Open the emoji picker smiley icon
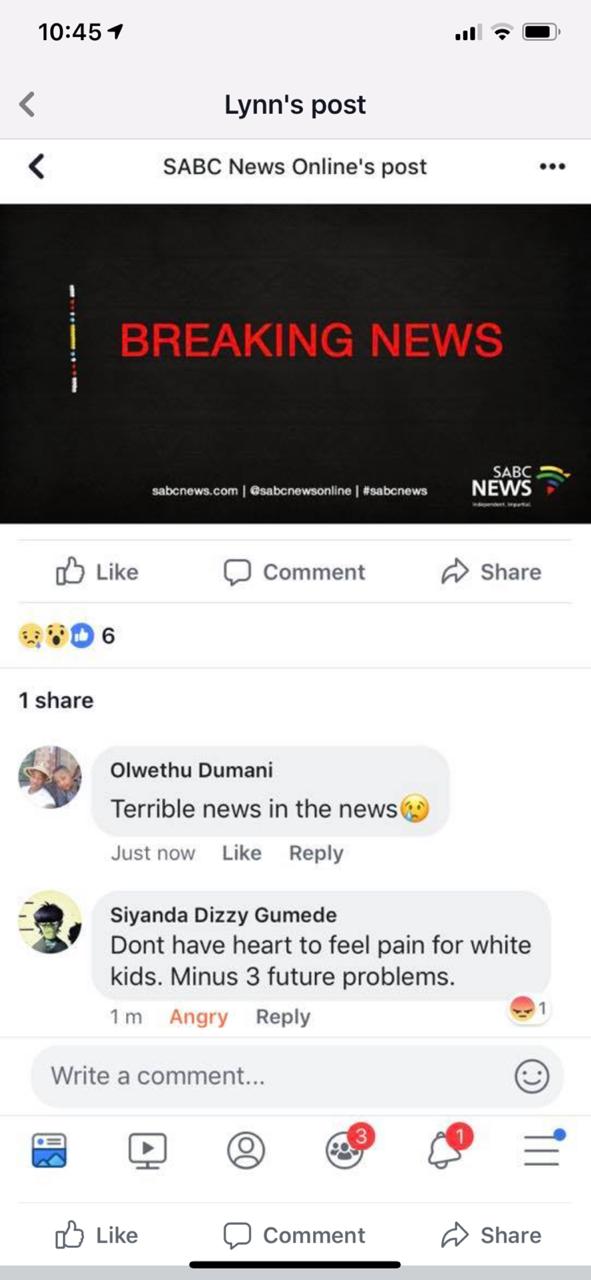Screen dimensions: 591x1280 coord(532,1077)
